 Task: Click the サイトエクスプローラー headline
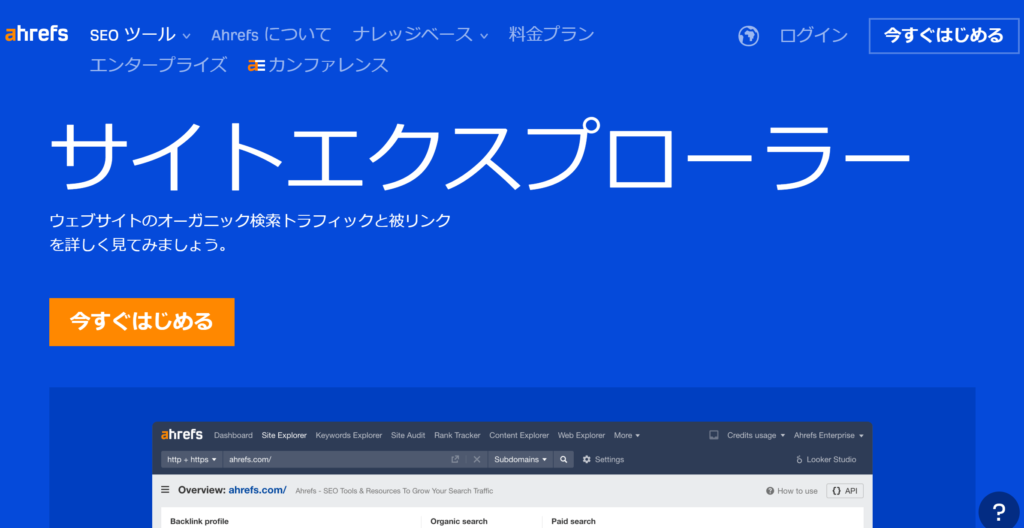pos(480,154)
